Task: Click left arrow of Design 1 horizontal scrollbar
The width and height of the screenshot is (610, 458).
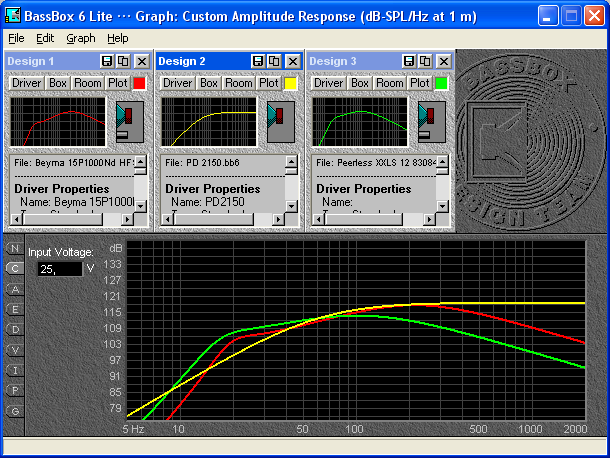Action: [16, 219]
